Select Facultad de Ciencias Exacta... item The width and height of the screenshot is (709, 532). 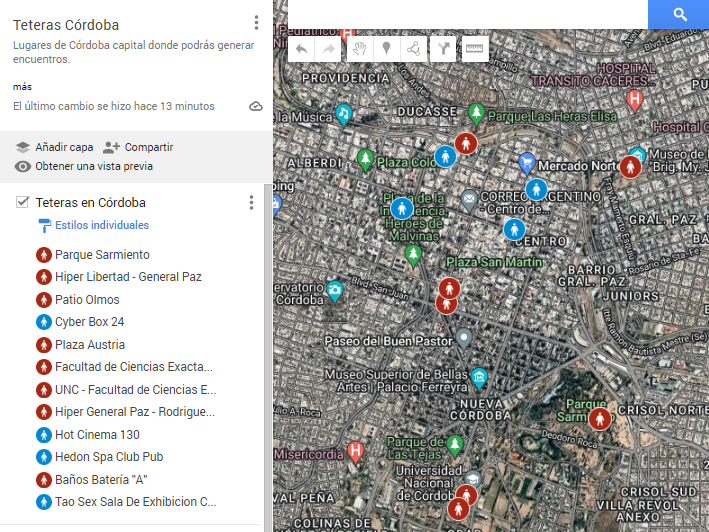[136, 367]
